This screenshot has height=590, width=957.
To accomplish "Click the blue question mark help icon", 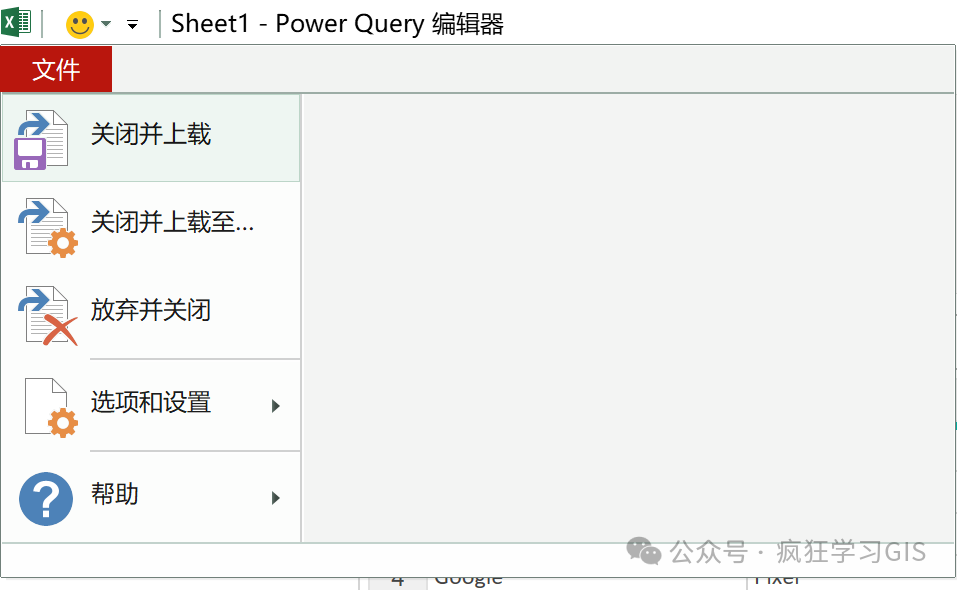I will tap(46, 498).
